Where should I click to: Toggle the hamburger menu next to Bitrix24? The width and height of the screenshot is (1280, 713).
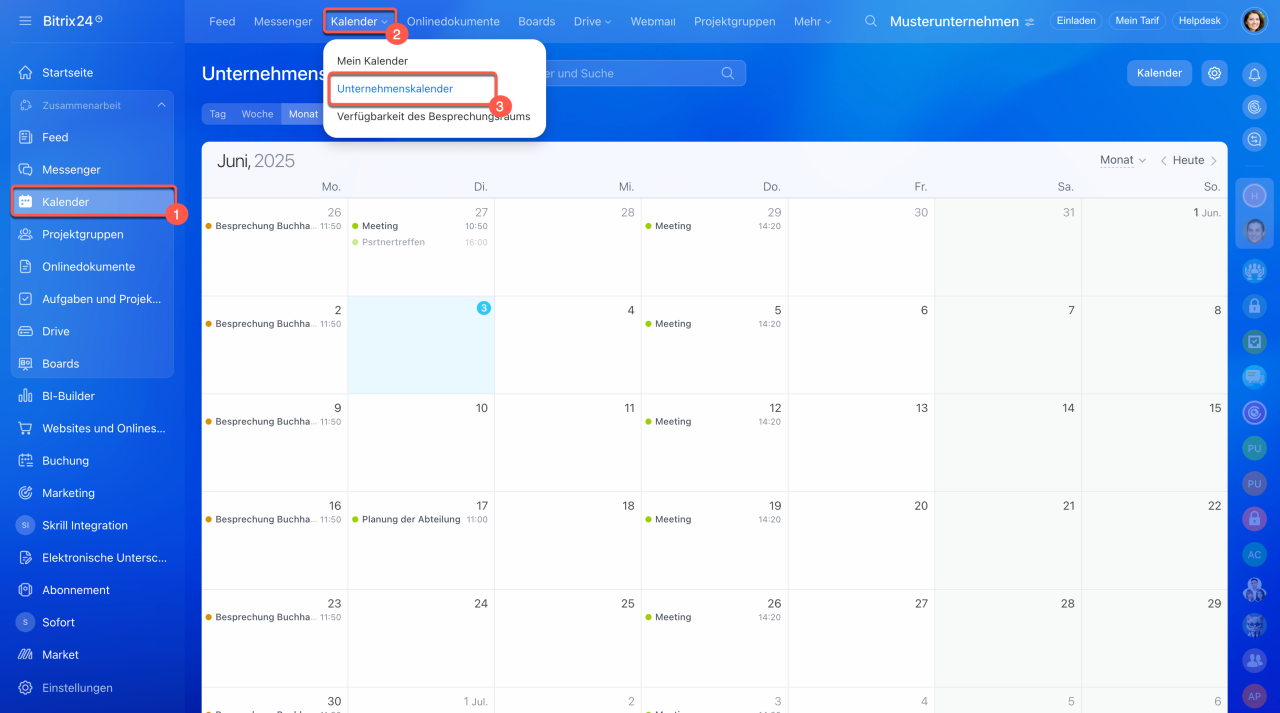pyautogui.click(x=25, y=21)
